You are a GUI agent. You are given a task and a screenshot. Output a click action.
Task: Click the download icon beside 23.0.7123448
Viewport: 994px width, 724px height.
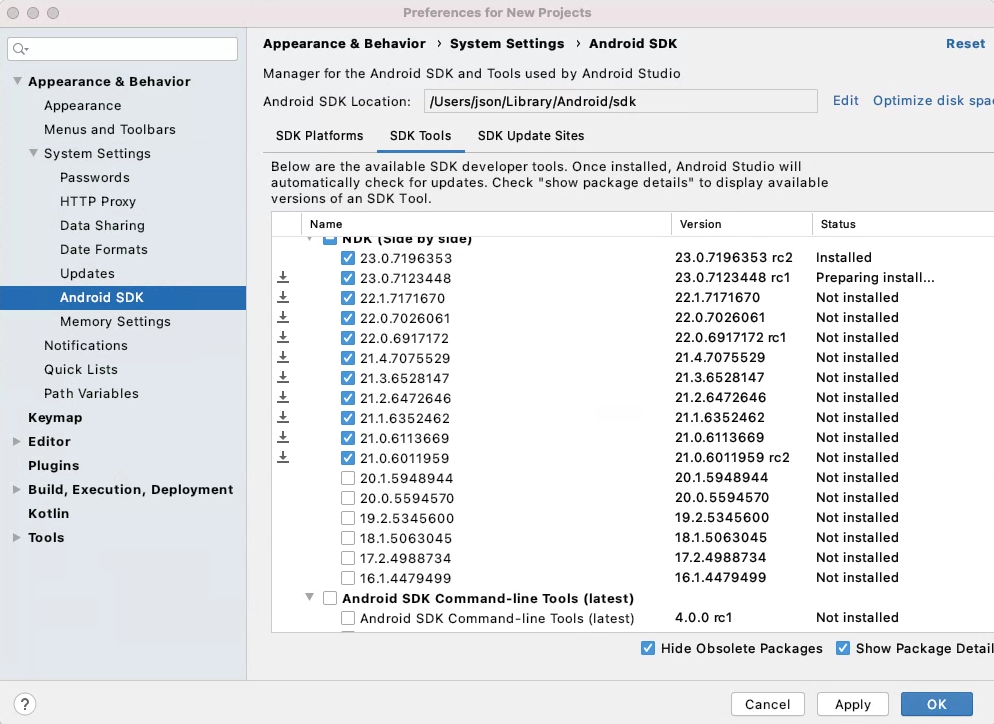[283, 277]
